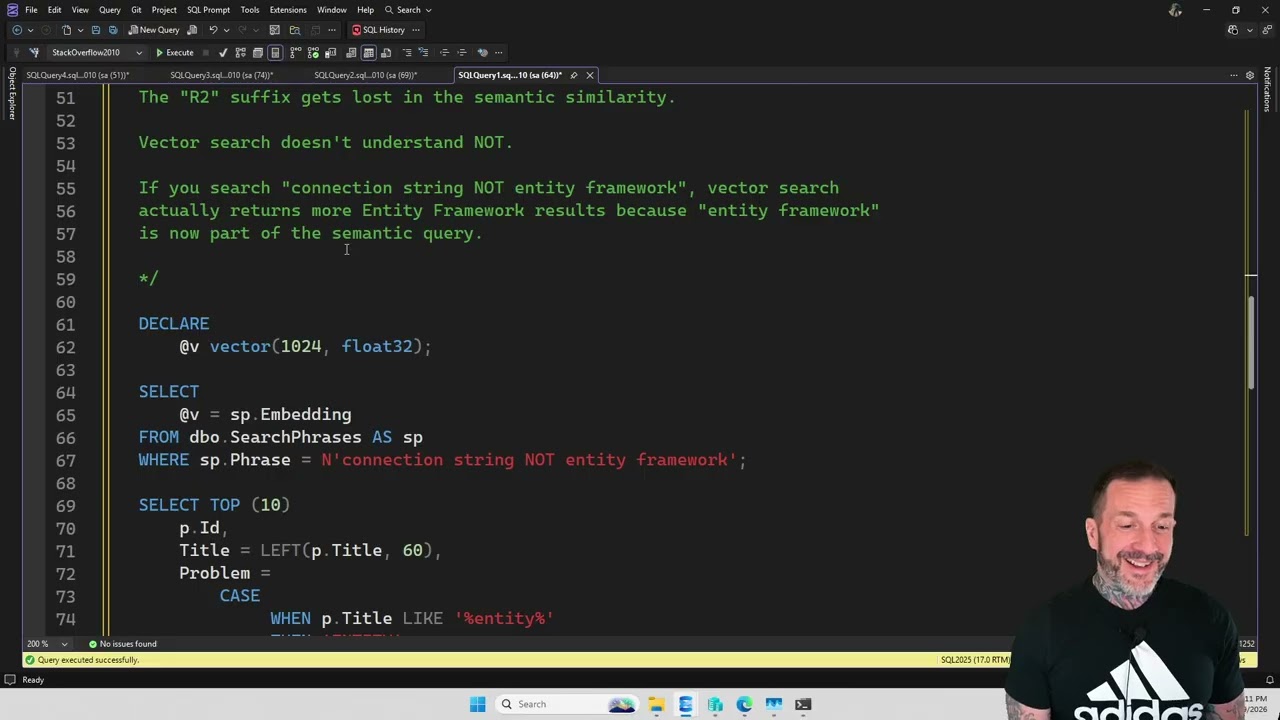Pin the SQLQuery1.sql tab

574,75
